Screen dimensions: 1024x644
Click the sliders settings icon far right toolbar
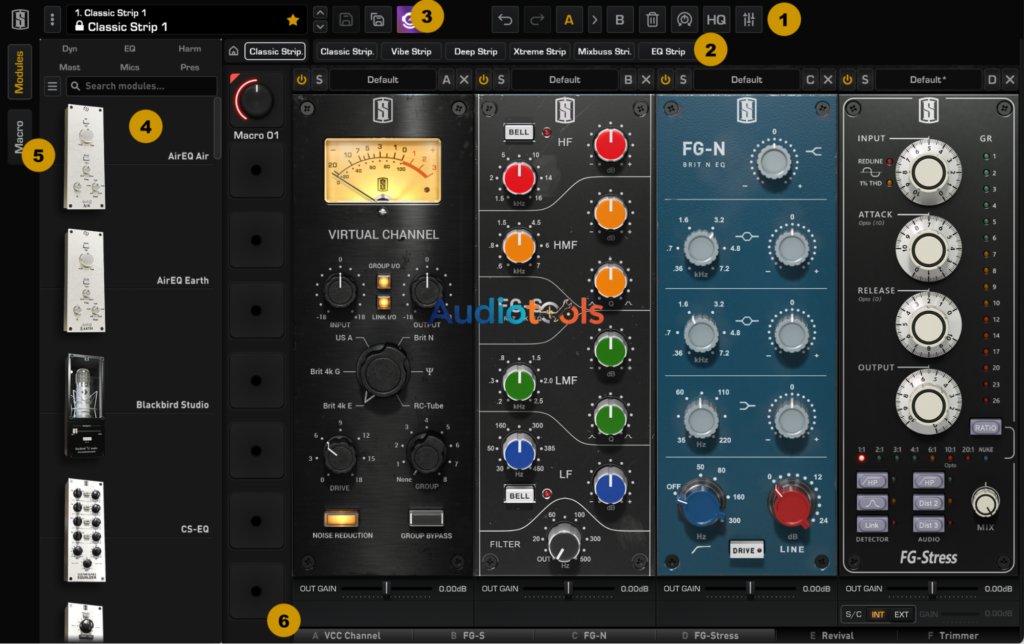pos(748,19)
